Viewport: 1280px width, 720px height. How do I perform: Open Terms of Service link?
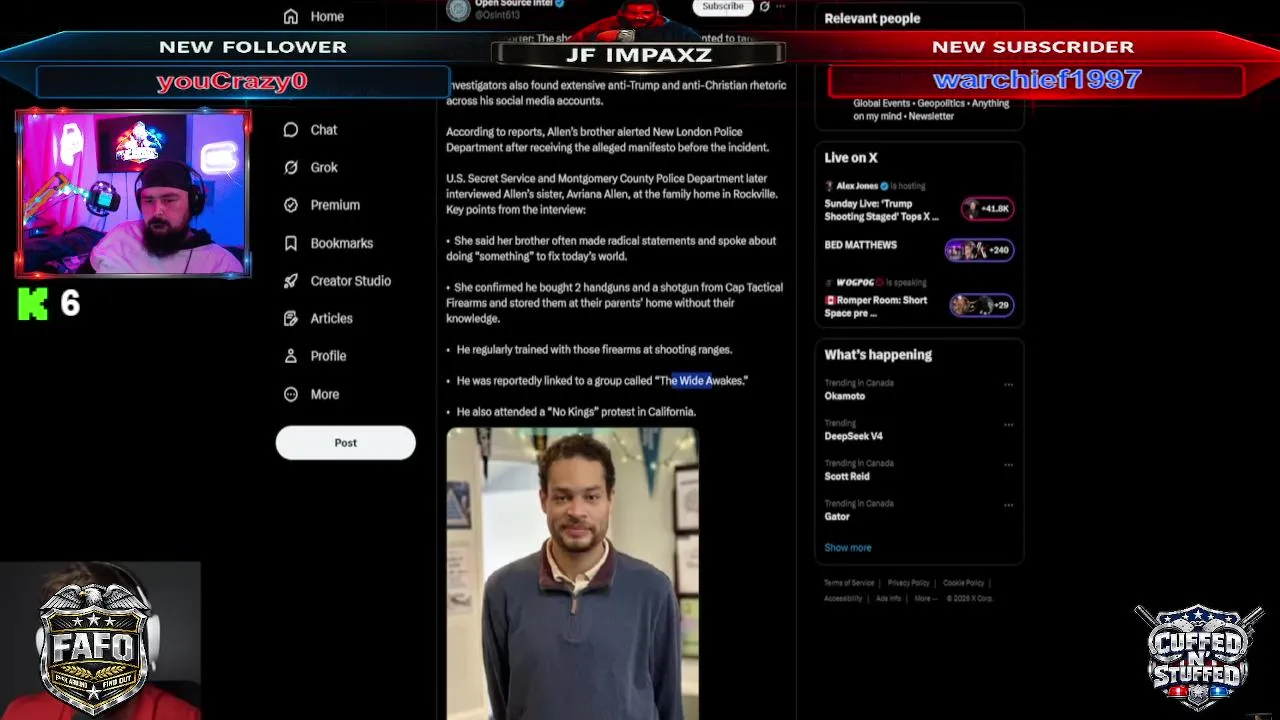849,583
